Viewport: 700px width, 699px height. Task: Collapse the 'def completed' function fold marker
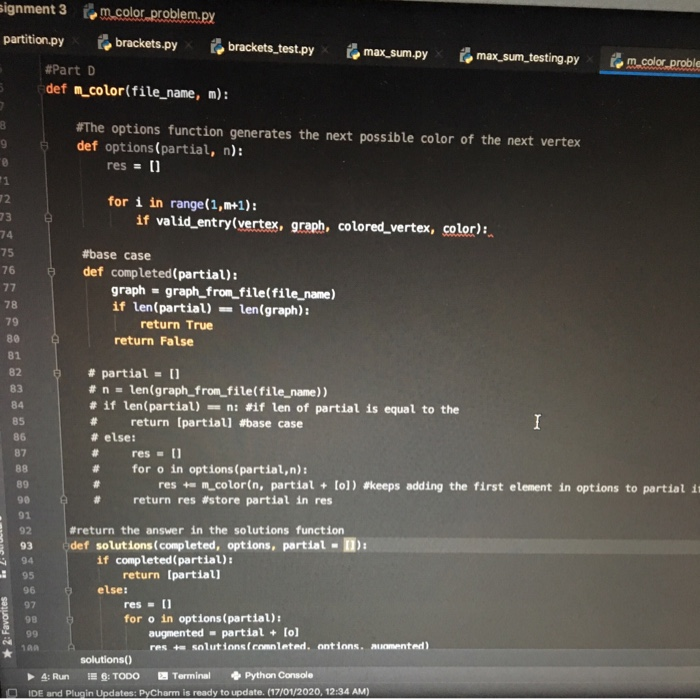tap(51, 271)
